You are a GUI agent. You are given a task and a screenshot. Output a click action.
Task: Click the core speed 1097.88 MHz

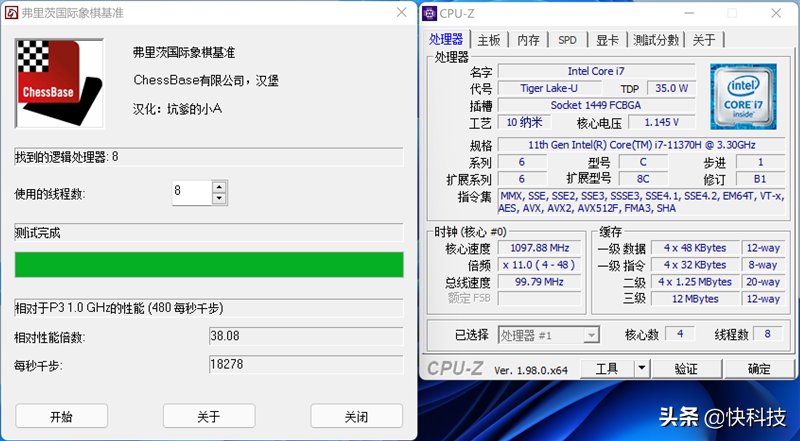[540, 248]
